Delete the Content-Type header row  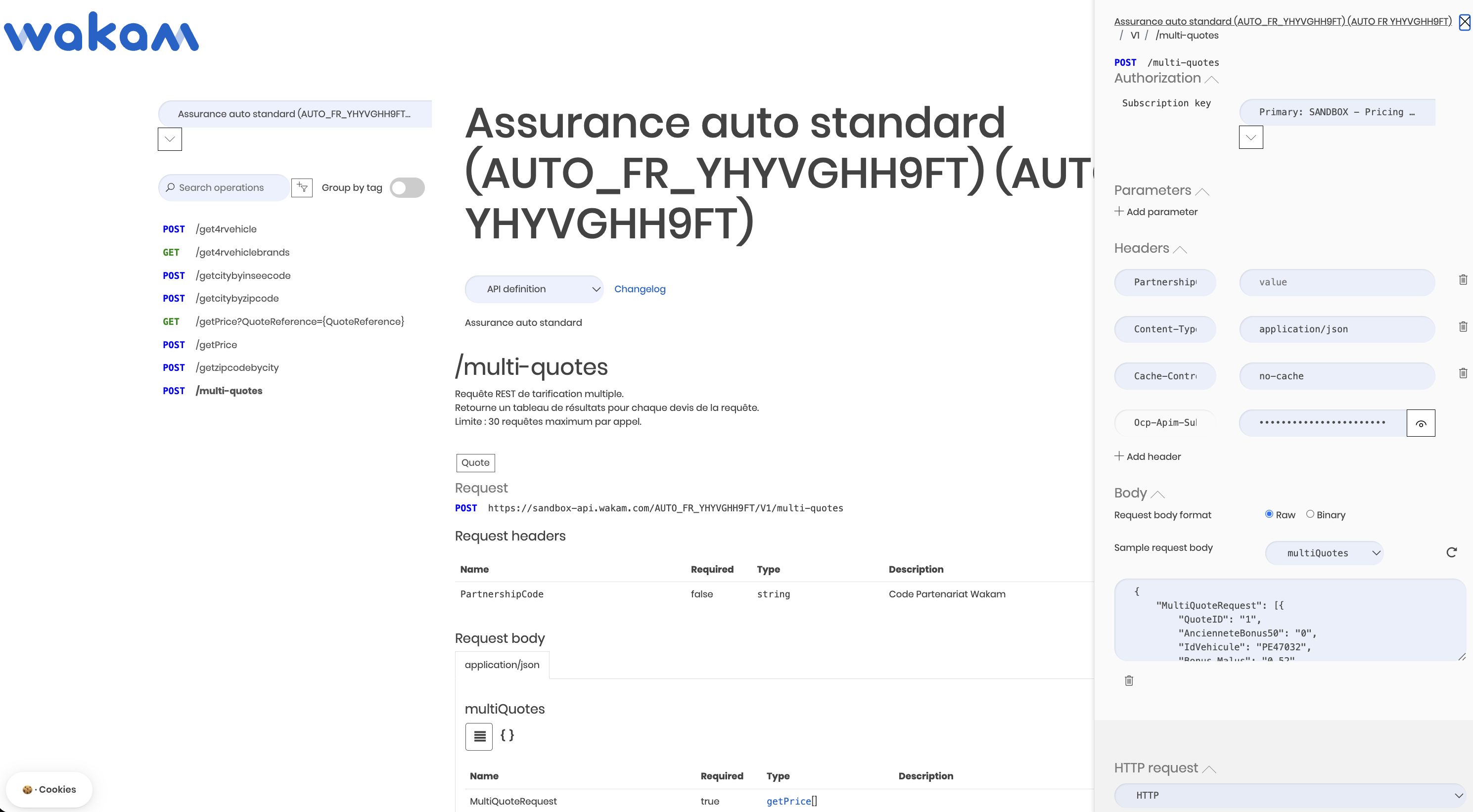point(1463,327)
